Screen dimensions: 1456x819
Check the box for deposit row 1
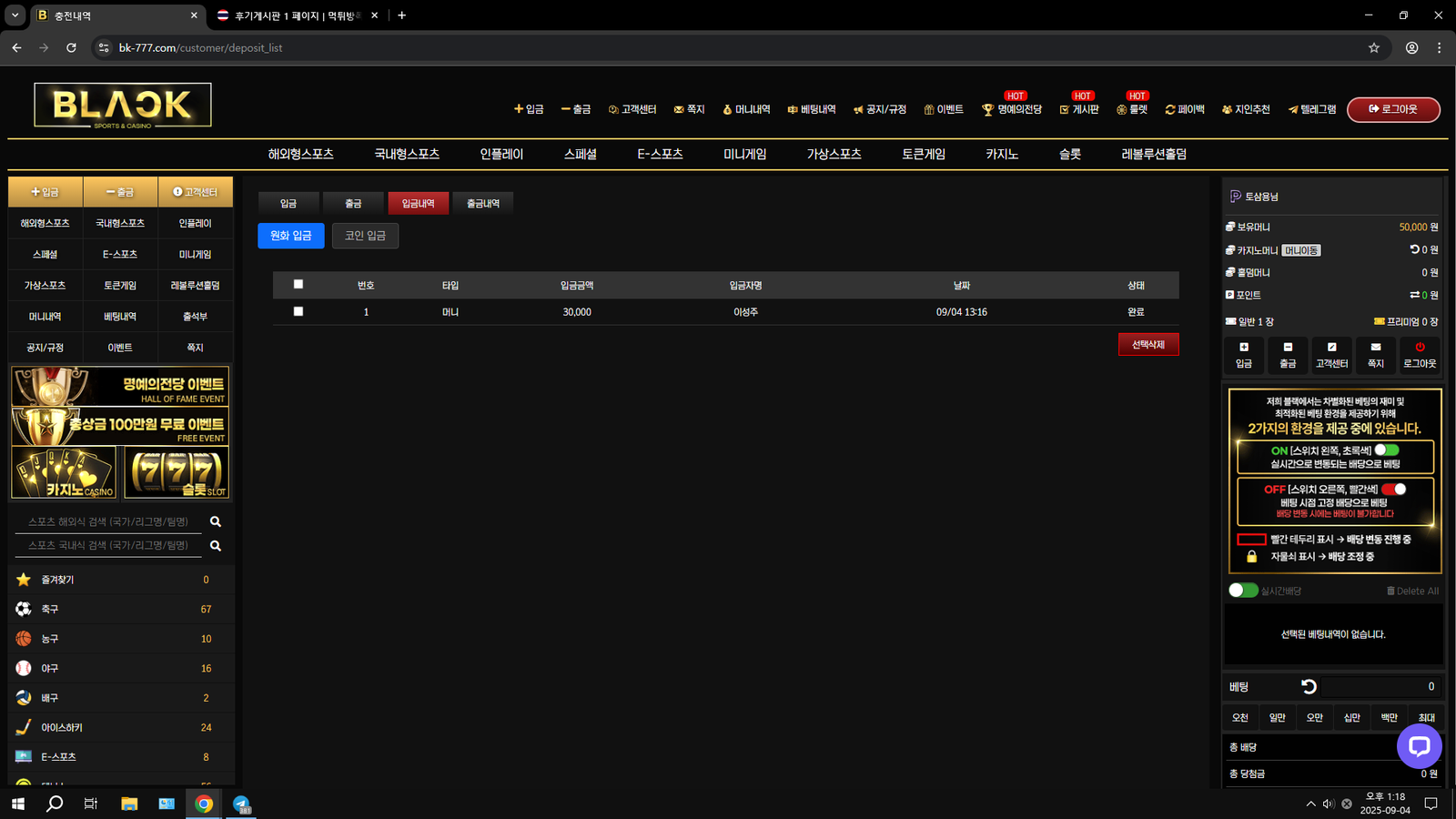298,311
